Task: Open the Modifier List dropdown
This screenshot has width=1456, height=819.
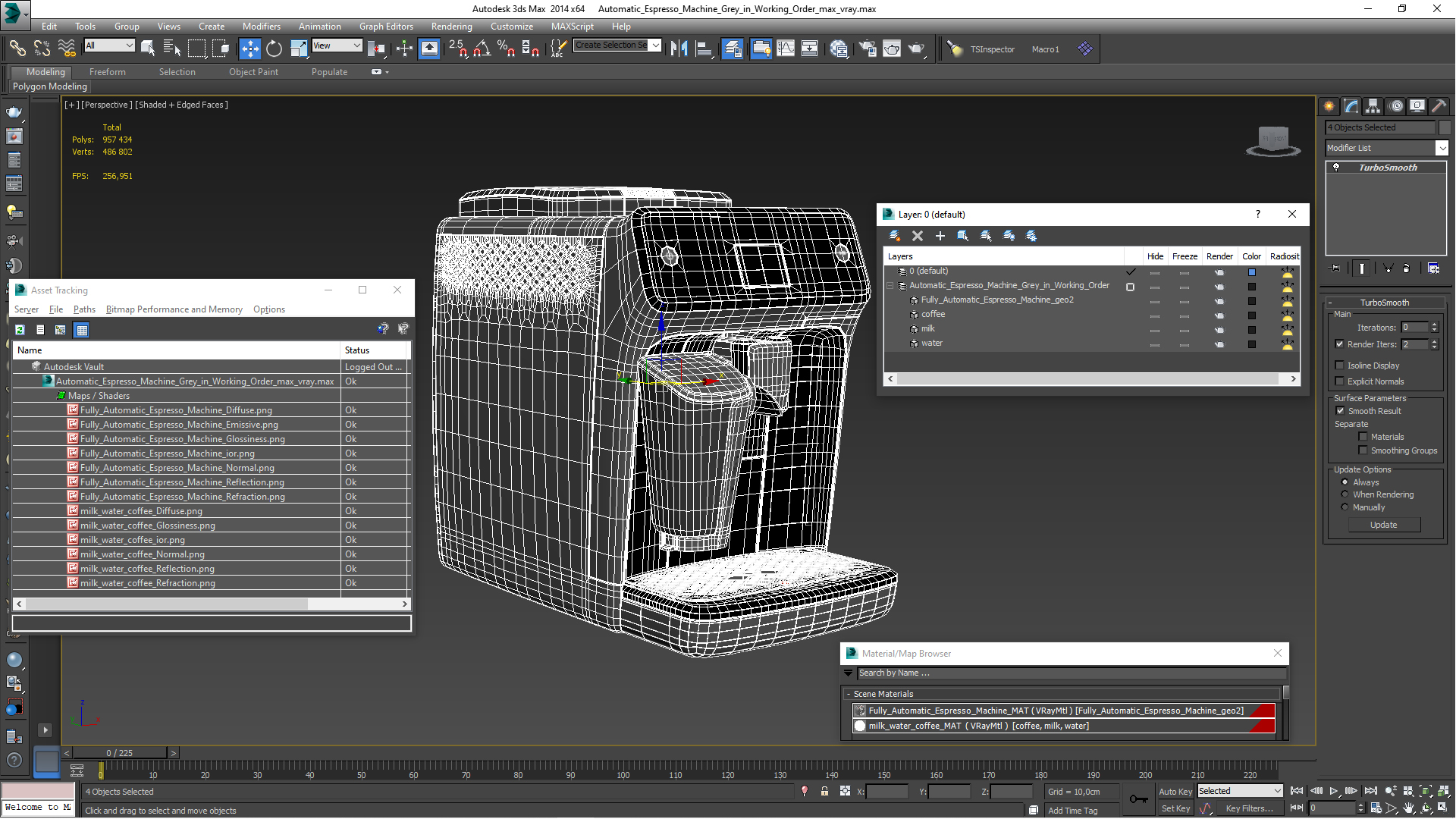Action: coord(1387,148)
